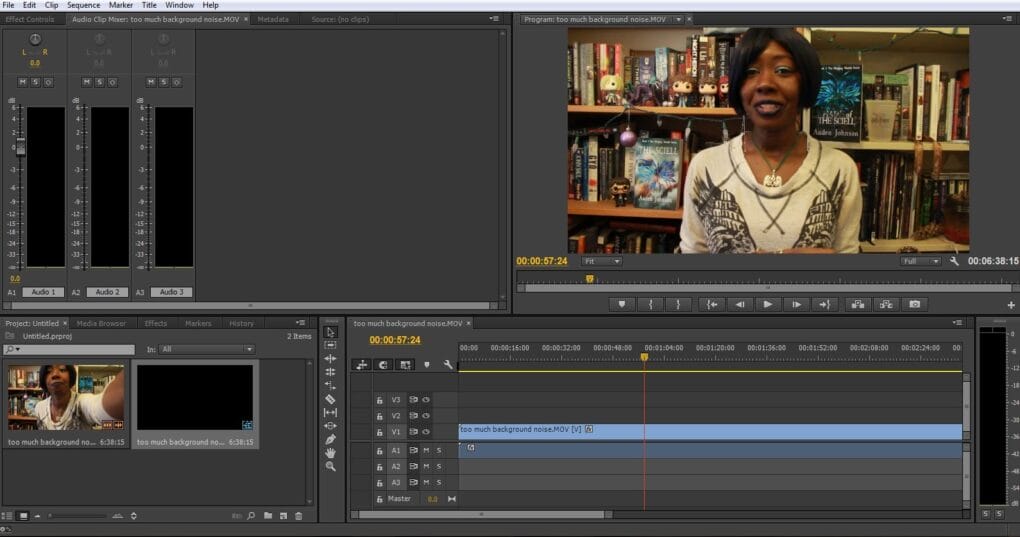Image resolution: width=1020 pixels, height=537 pixels.
Task: Add a marker in the timeline header
Action: tap(427, 365)
